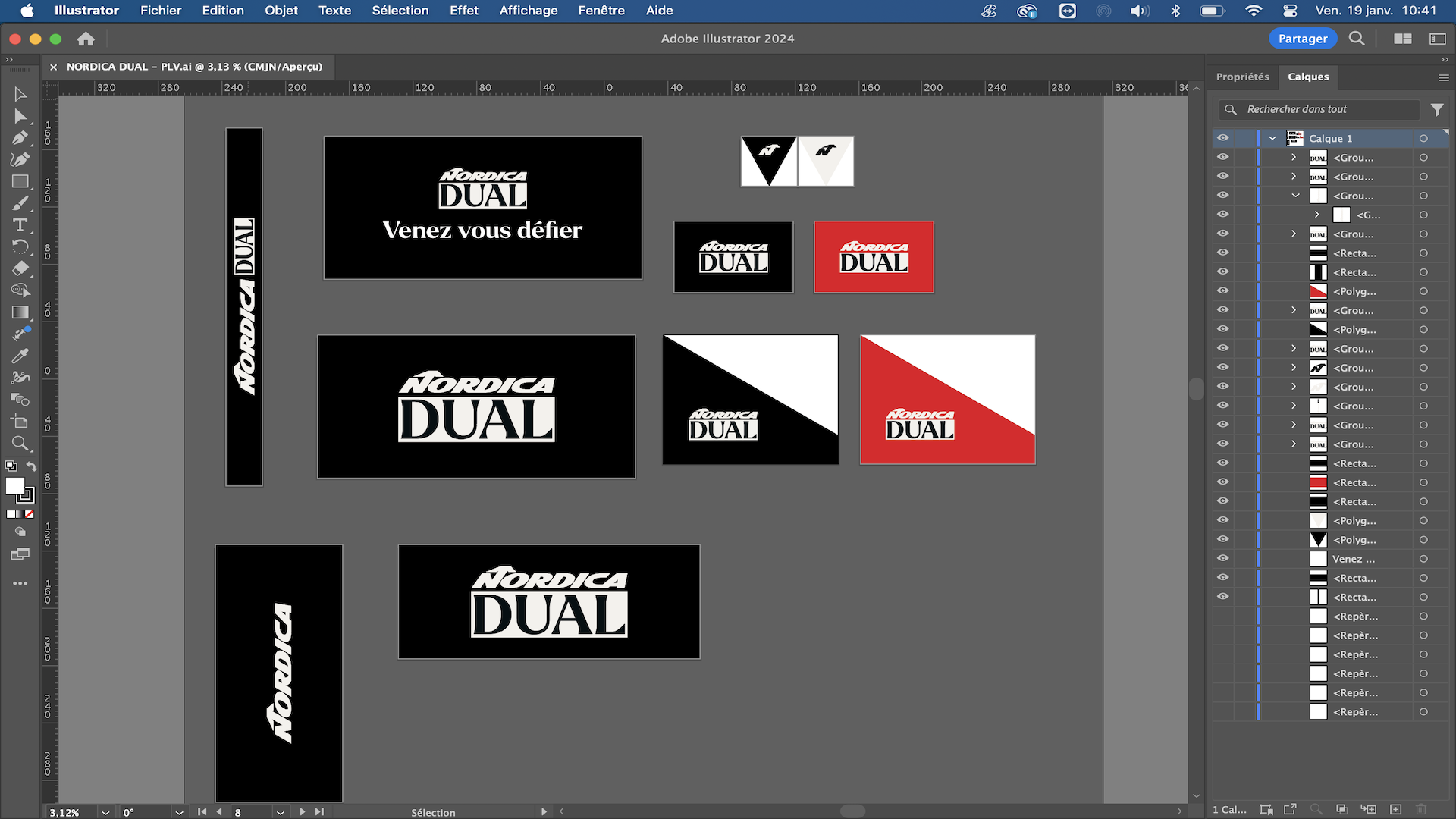This screenshot has width=1456, height=819.
Task: Hide the red <Polyg...> layer
Action: 1223,290
